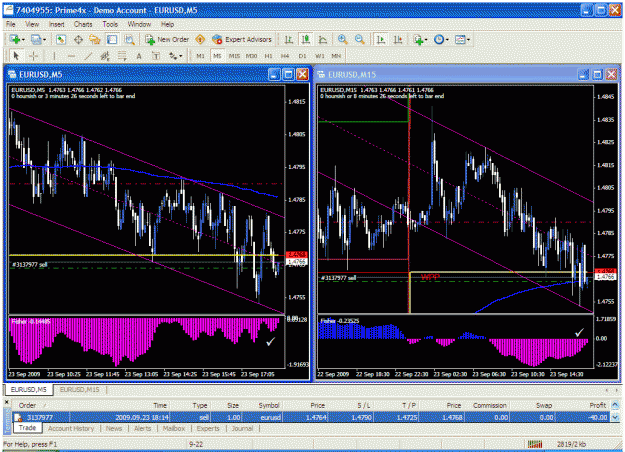Switch to bar chart display
Screen dimensions: 625x452
tap(289, 39)
